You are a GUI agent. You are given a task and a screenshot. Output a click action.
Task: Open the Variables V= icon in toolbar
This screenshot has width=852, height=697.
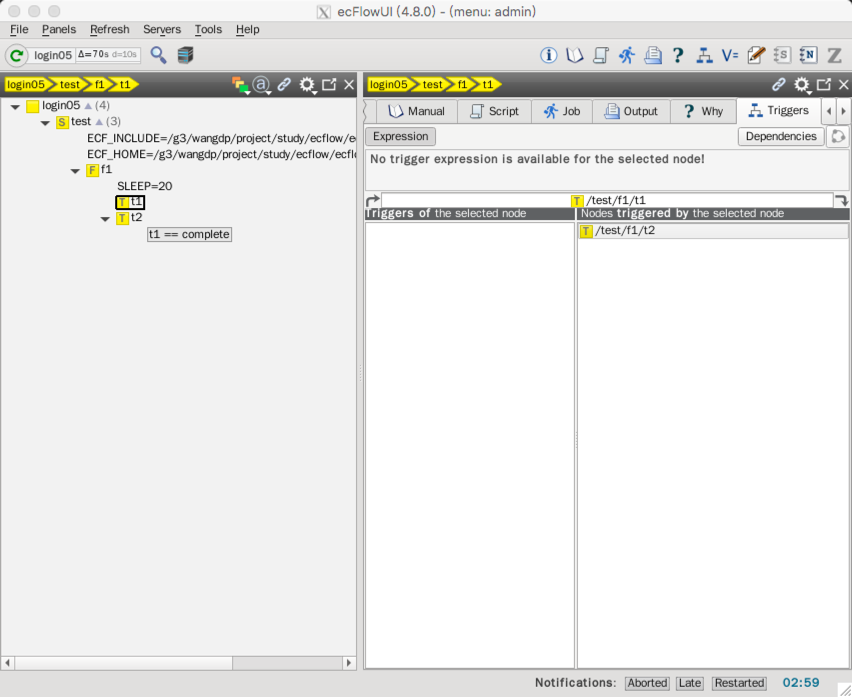[x=730, y=55]
